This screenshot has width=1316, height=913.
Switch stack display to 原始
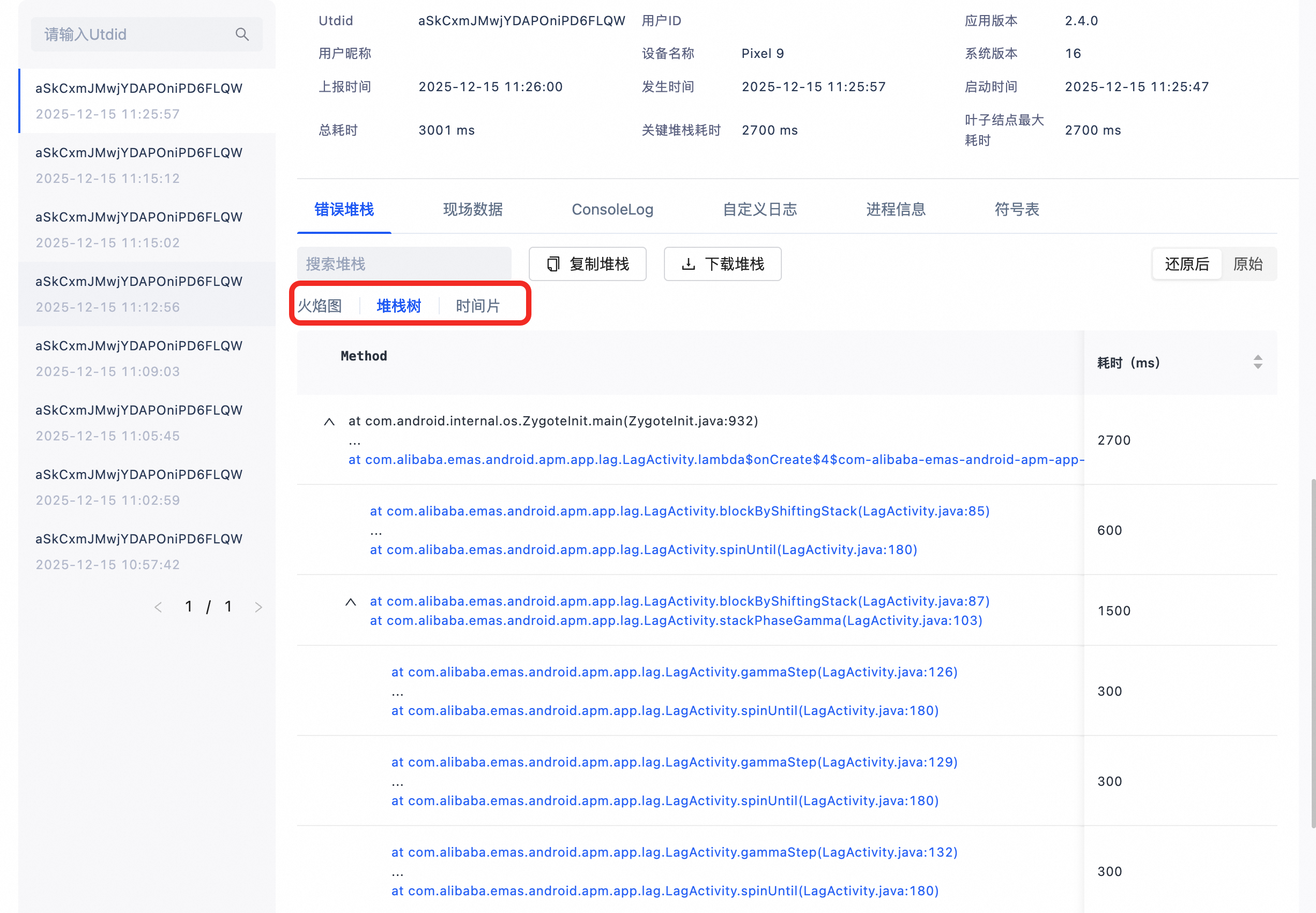pyautogui.click(x=1247, y=264)
